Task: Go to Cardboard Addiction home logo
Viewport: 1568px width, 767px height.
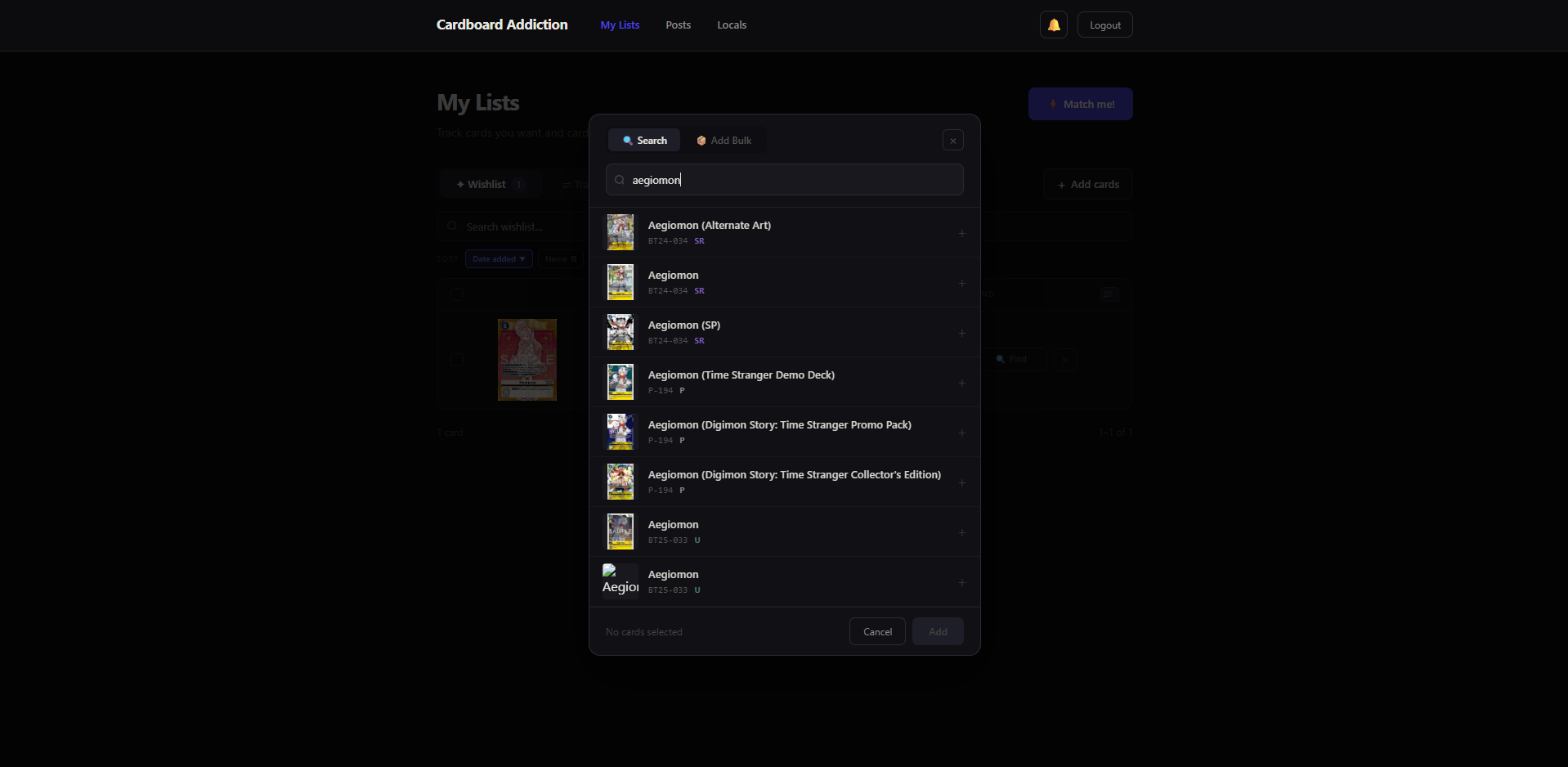Action: pyautogui.click(x=502, y=25)
